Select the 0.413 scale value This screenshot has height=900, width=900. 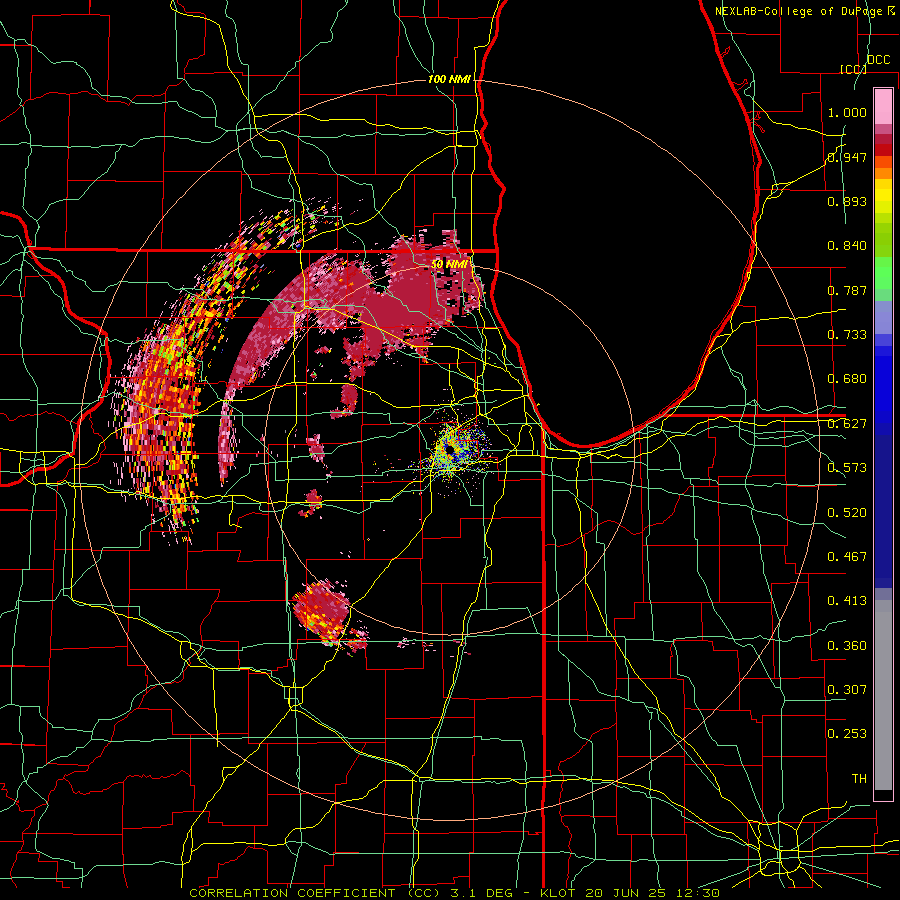[x=847, y=601]
